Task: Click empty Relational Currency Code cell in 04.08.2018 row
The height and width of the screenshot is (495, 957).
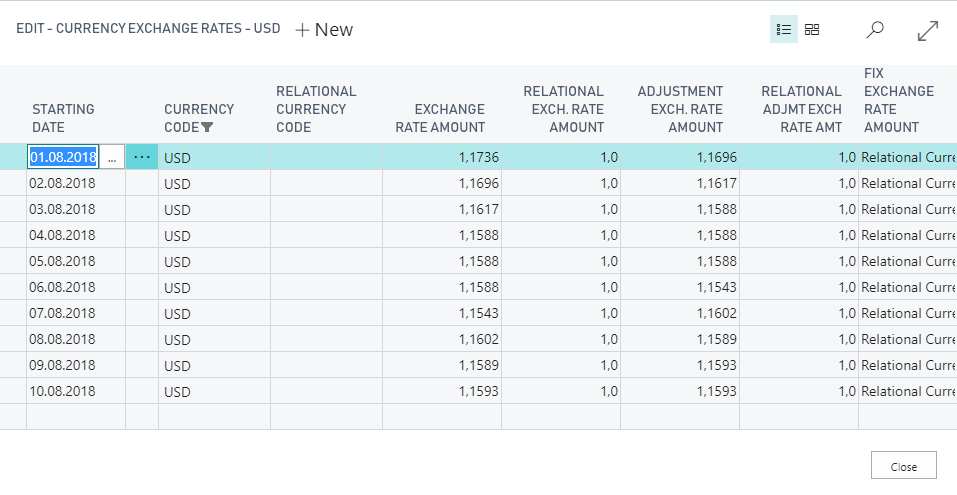Action: 327,235
